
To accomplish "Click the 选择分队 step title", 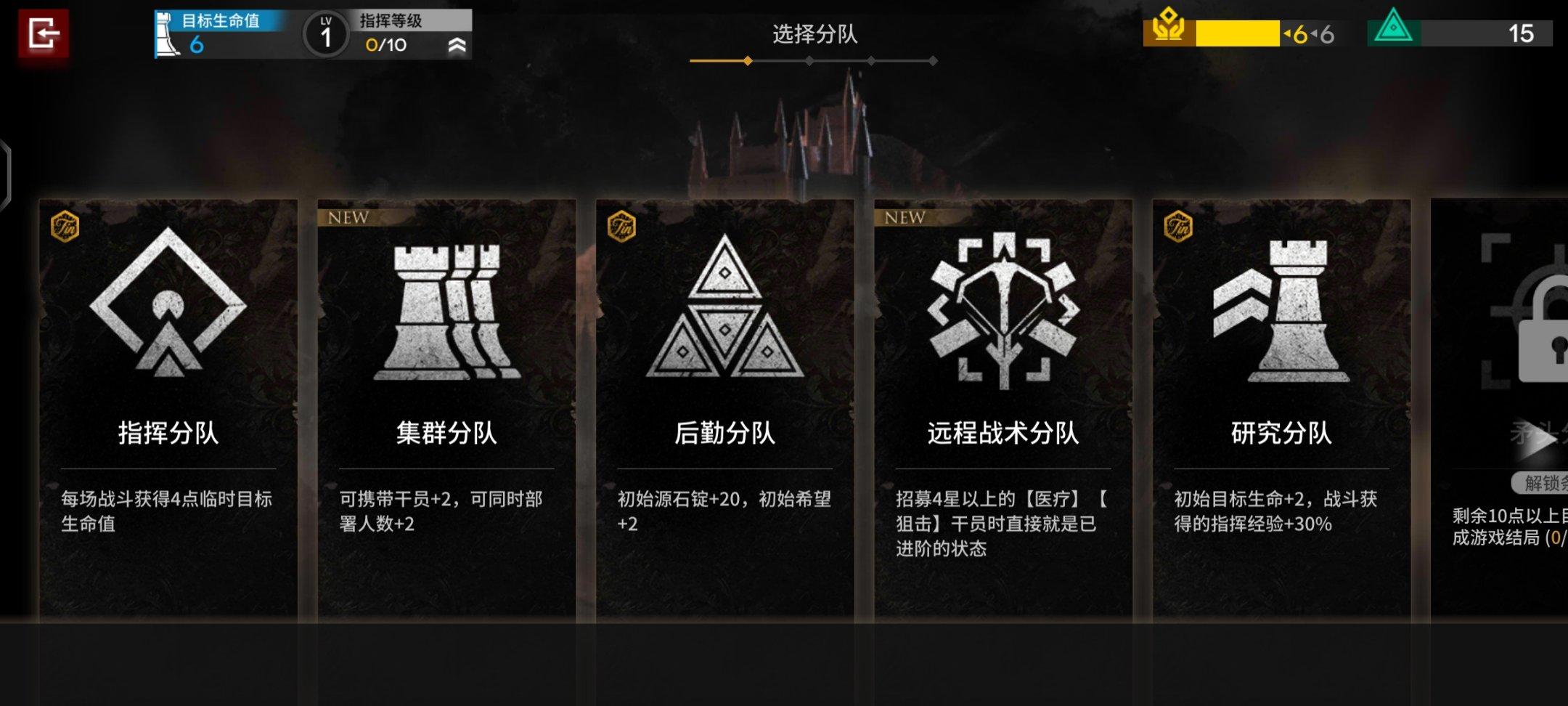I will (814, 34).
